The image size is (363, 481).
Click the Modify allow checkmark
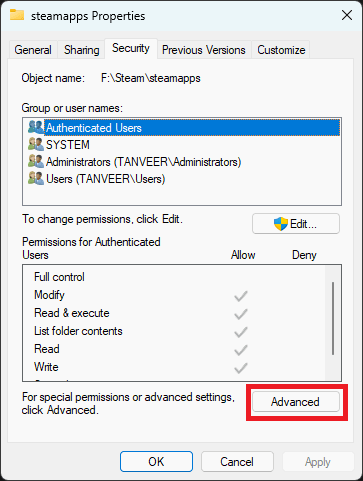pyautogui.click(x=241, y=296)
